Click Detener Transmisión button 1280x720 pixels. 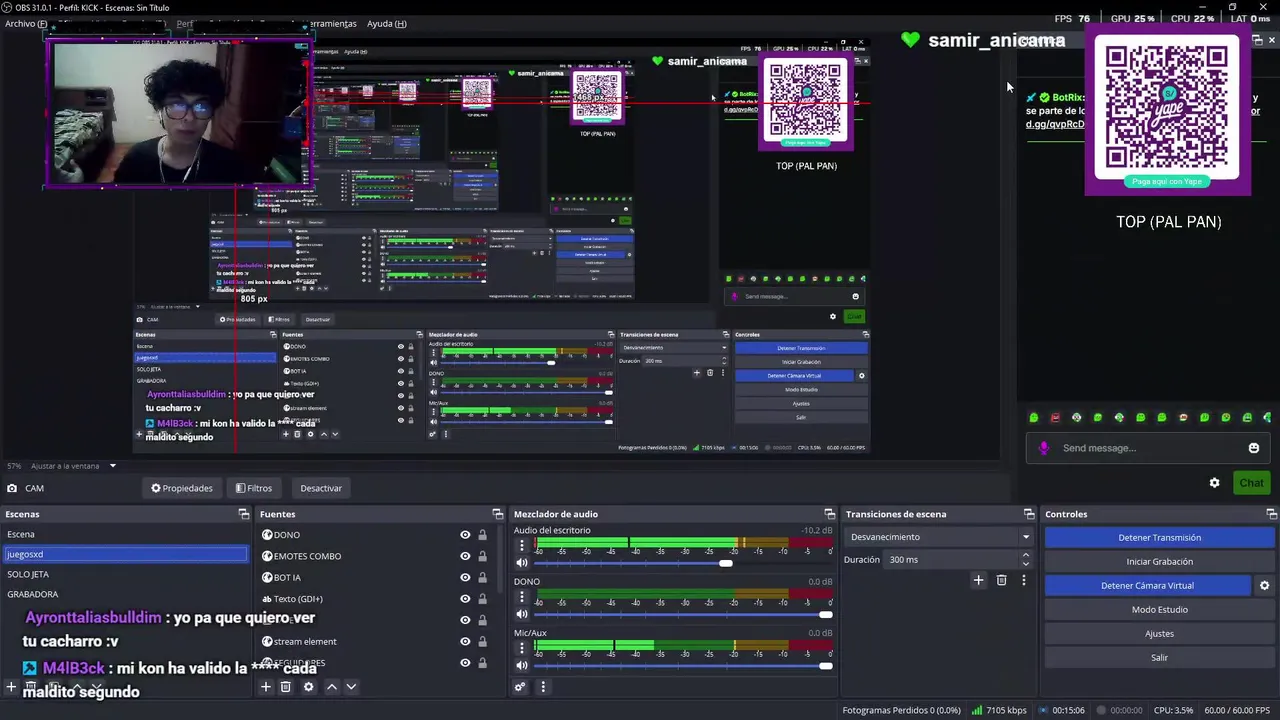(x=1160, y=538)
